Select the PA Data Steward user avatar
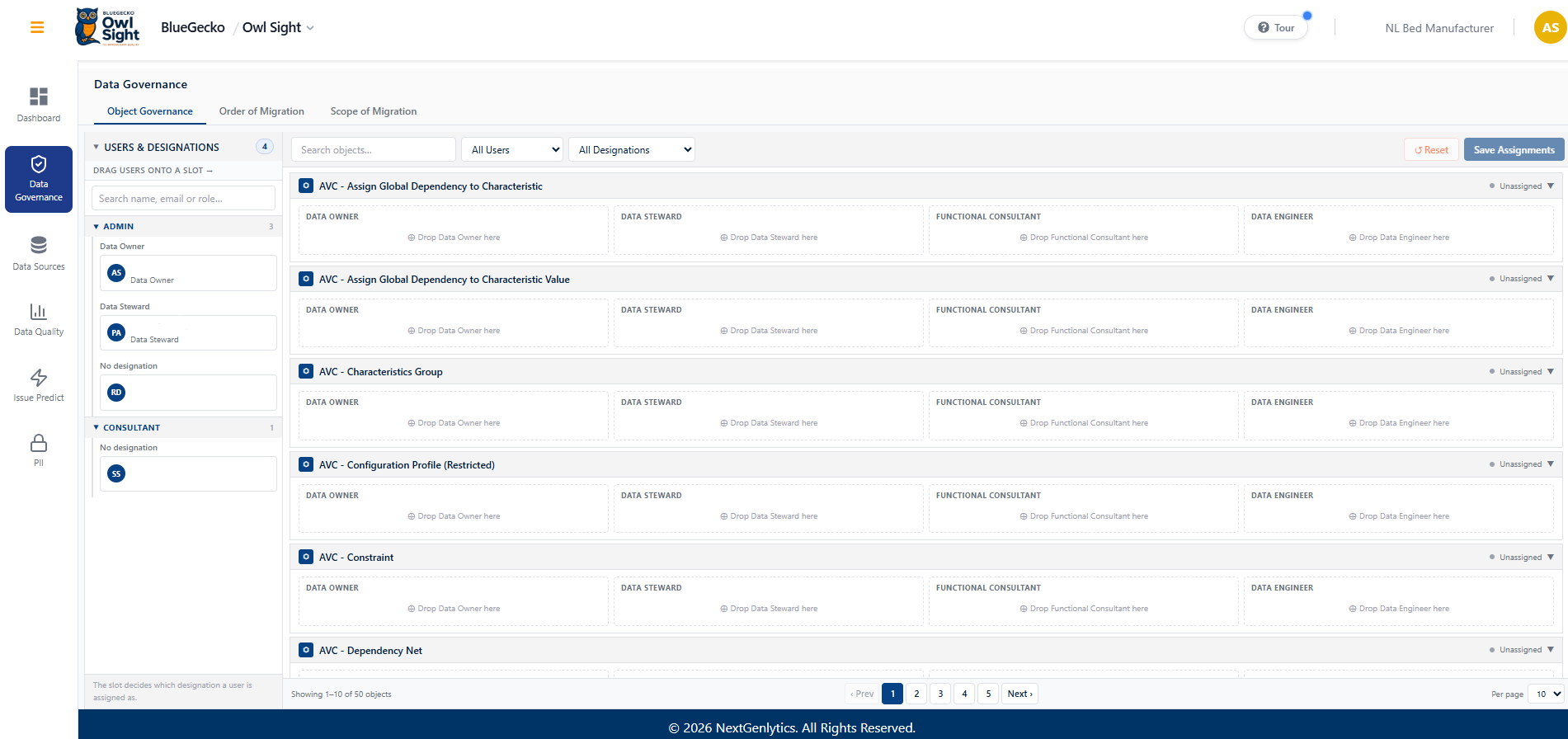The height and width of the screenshot is (739, 1568). 116,332
